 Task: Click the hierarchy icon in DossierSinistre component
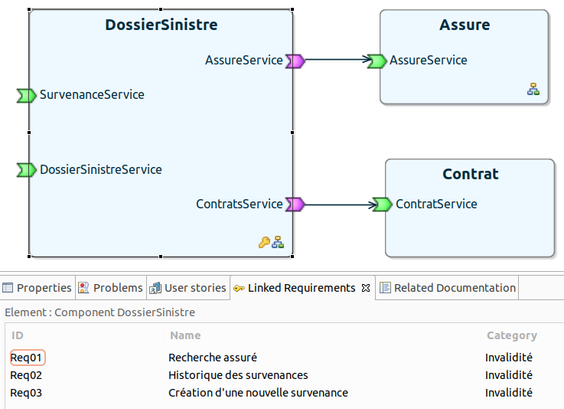[278, 242]
